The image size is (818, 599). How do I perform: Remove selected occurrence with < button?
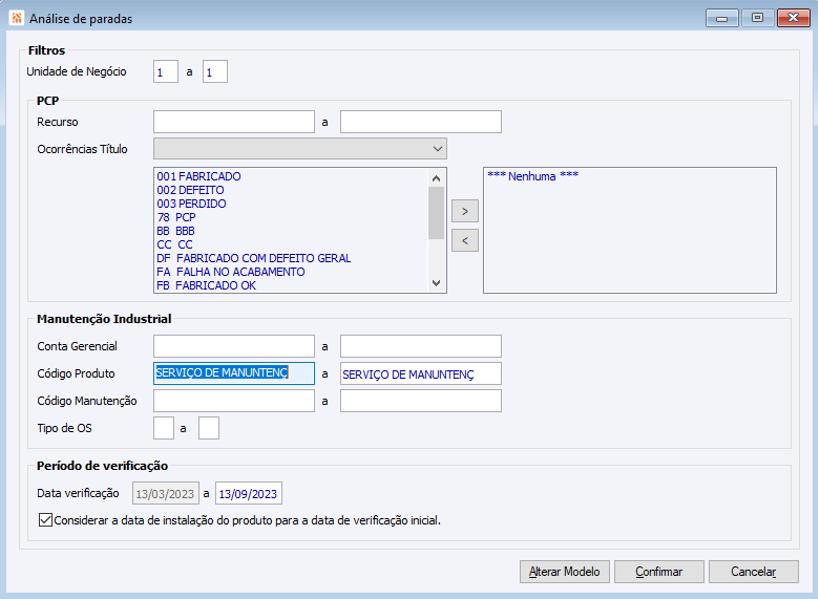(465, 241)
